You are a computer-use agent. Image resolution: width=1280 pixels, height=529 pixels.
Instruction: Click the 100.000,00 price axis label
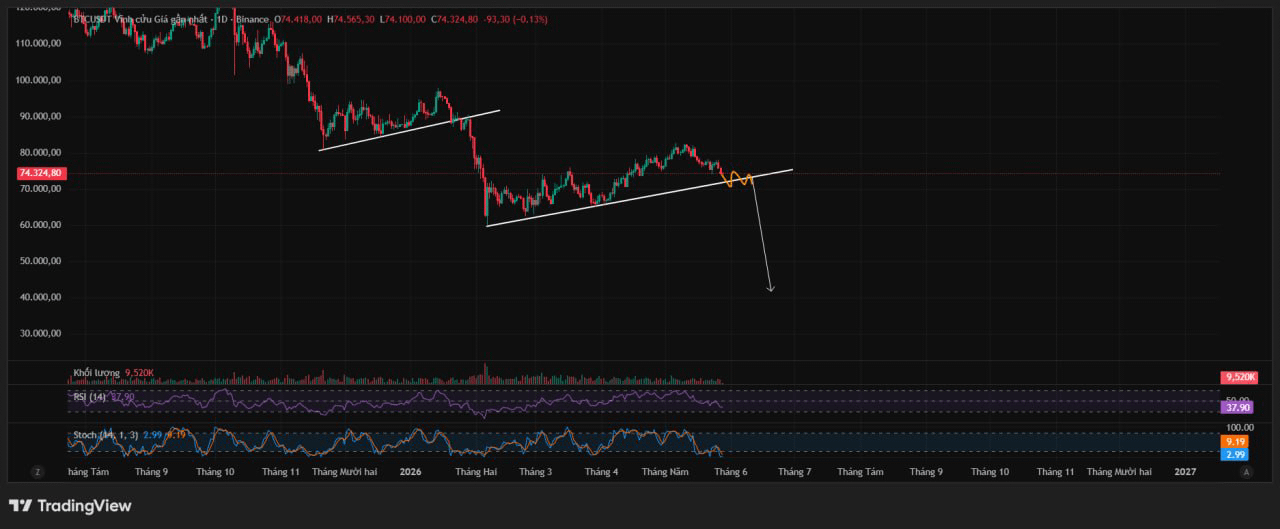tap(40, 80)
